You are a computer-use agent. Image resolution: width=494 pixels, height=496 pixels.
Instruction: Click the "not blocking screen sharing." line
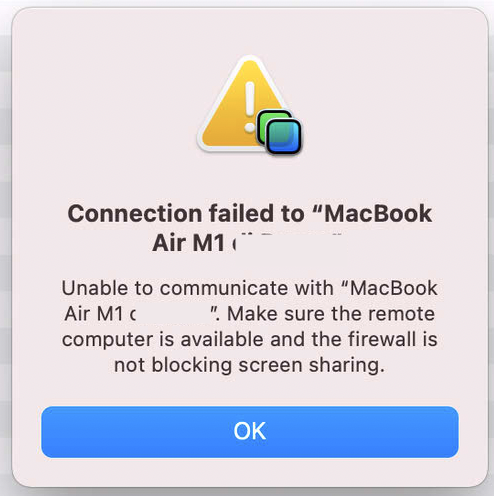(249, 365)
